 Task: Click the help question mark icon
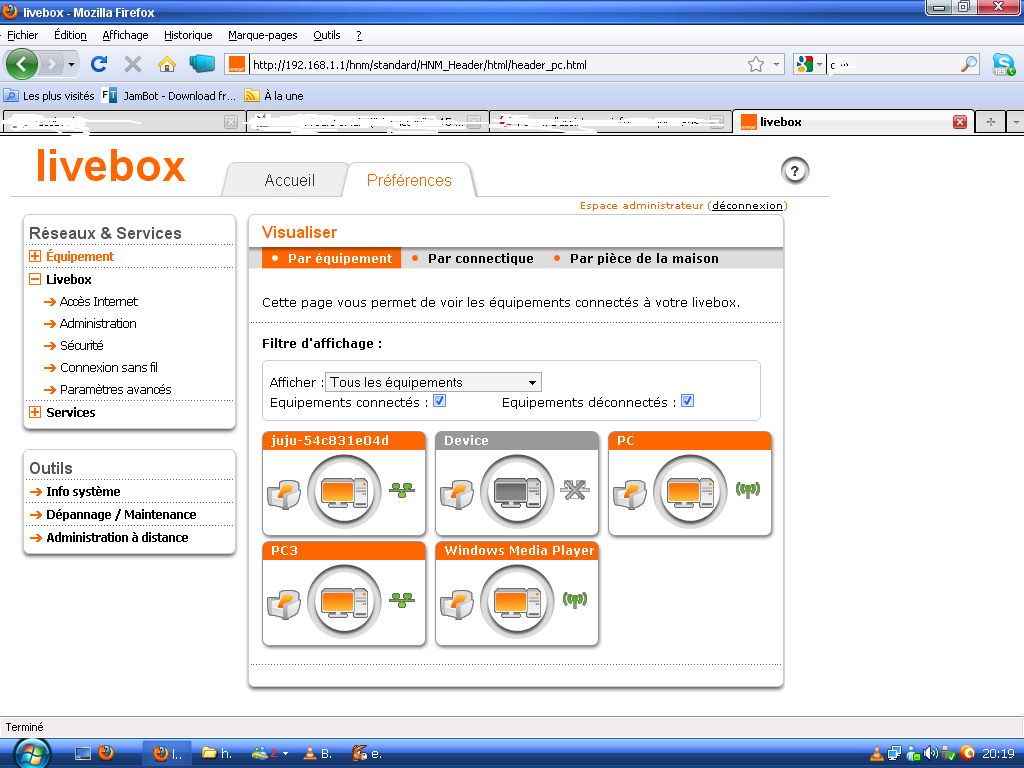pos(795,171)
